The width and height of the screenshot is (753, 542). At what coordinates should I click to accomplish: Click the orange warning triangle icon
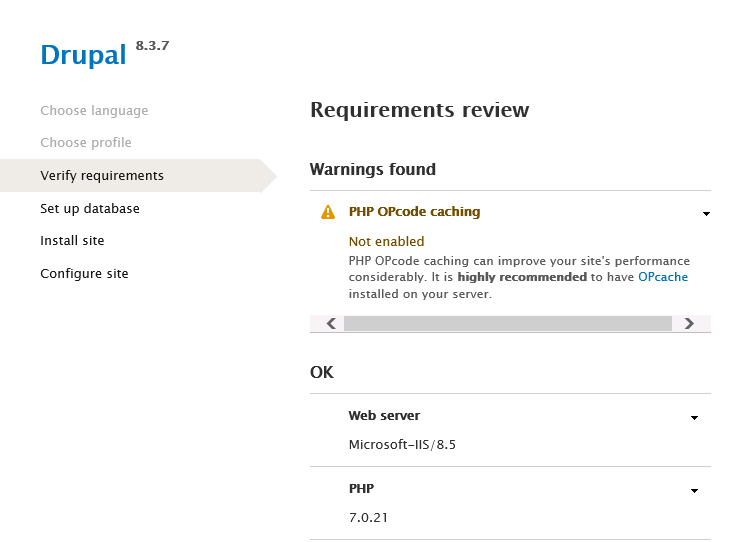point(328,212)
